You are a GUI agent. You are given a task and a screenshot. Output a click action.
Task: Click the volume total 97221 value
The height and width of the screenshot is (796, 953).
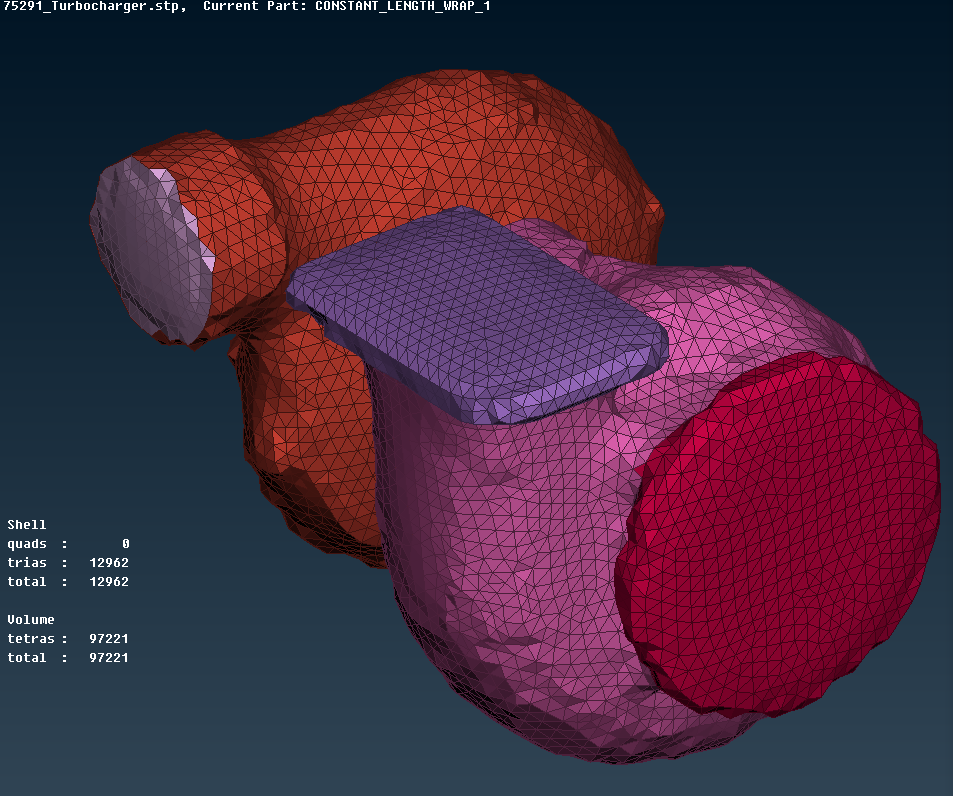pos(109,657)
